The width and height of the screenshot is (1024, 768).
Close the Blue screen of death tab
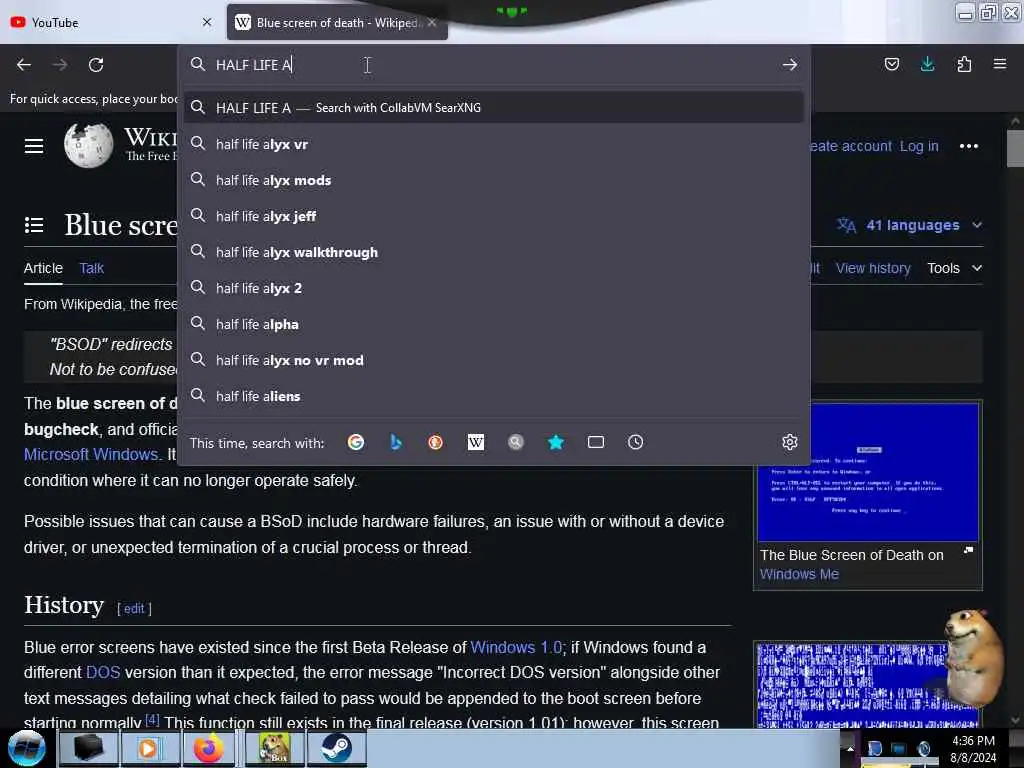[x=432, y=22]
